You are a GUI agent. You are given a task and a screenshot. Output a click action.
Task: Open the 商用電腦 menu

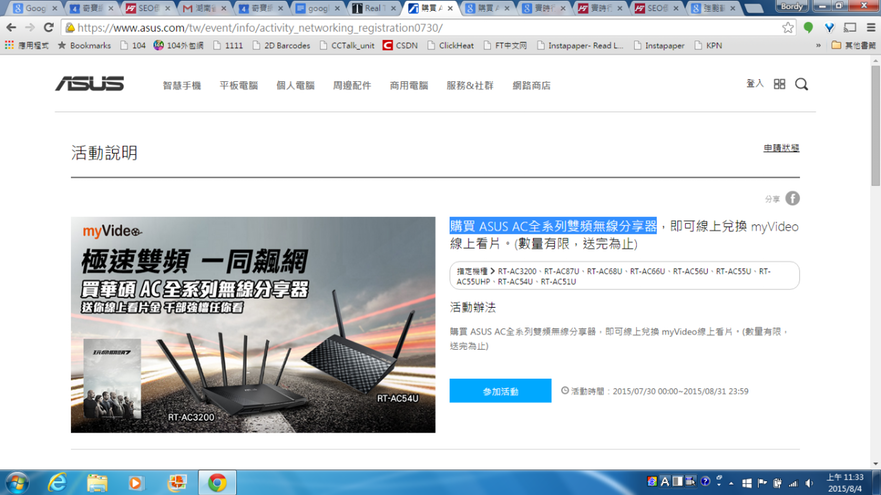(x=408, y=85)
